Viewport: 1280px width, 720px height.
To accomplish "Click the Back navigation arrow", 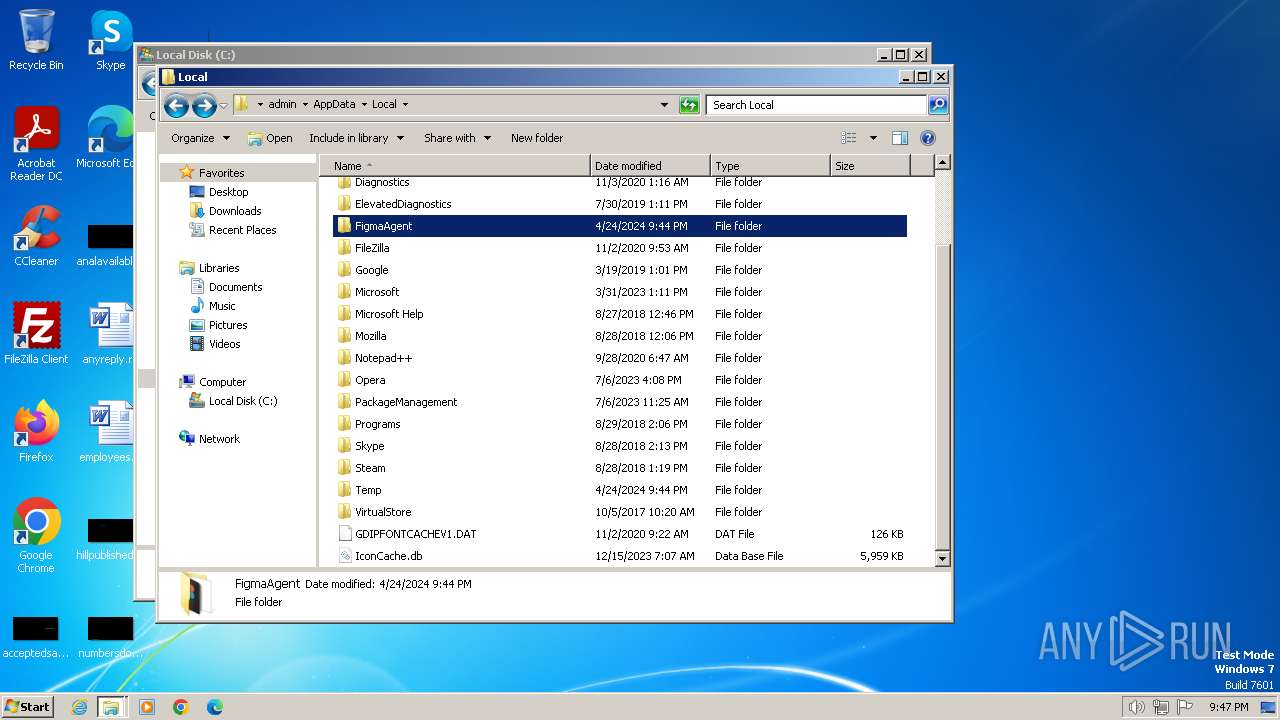I will click(x=176, y=105).
